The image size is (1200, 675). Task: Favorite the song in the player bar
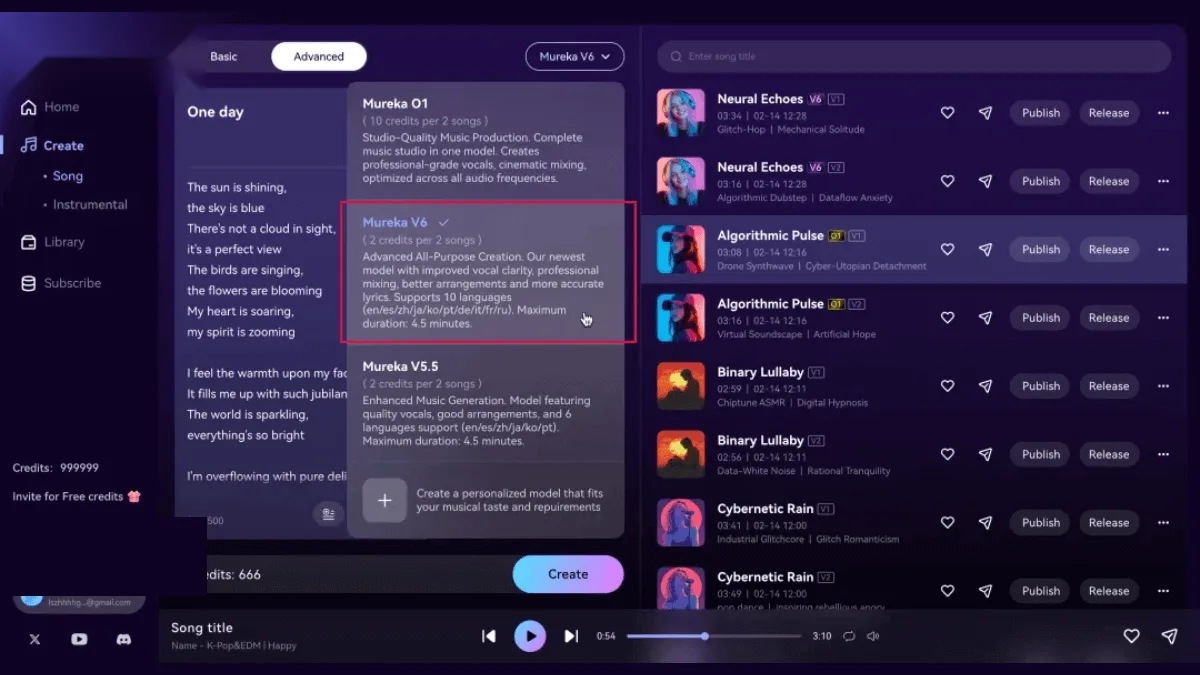pyautogui.click(x=1131, y=636)
